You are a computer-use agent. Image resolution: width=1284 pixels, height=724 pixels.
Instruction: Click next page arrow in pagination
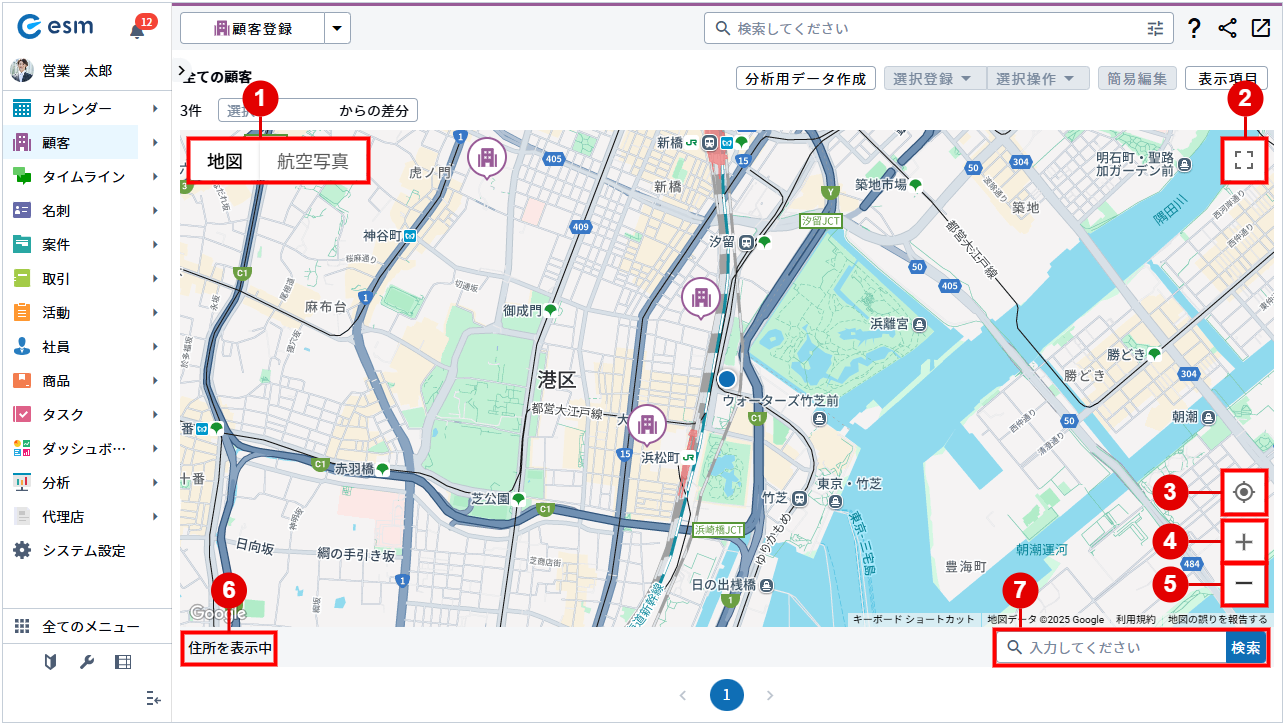point(770,694)
